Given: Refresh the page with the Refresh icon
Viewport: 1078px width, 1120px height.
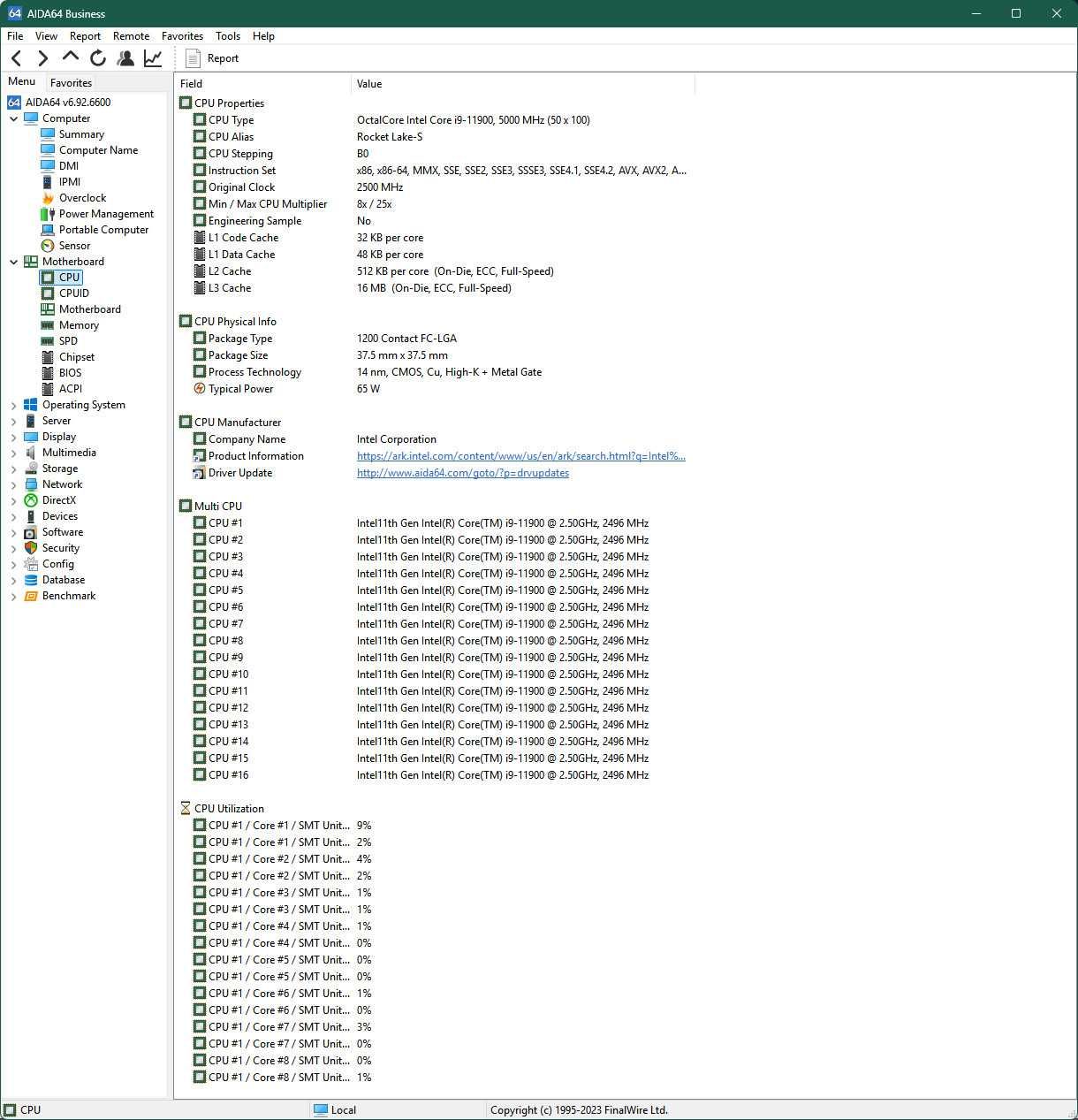Looking at the screenshot, I should click(x=97, y=58).
